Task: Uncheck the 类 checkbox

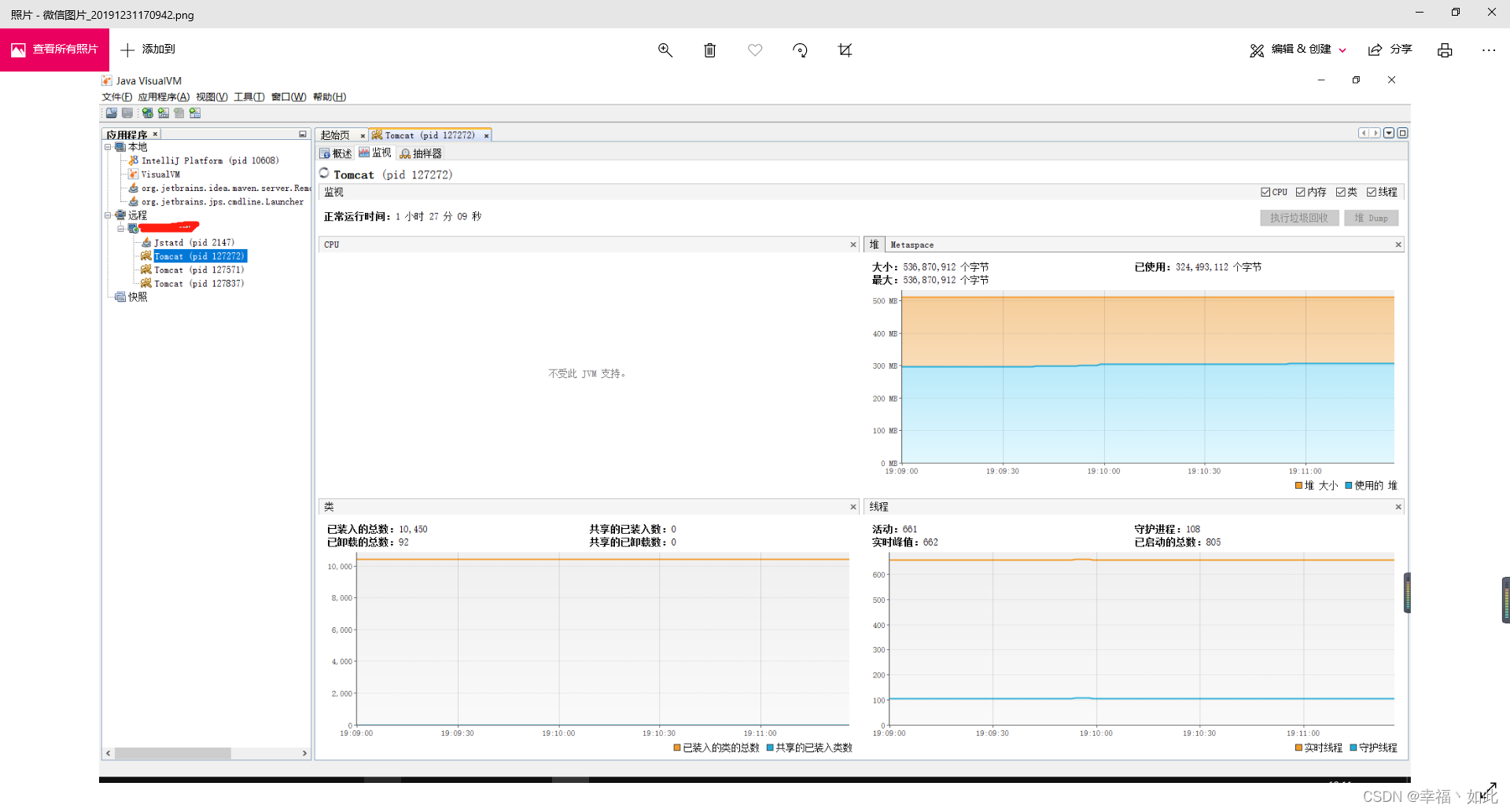Action: tap(1341, 192)
